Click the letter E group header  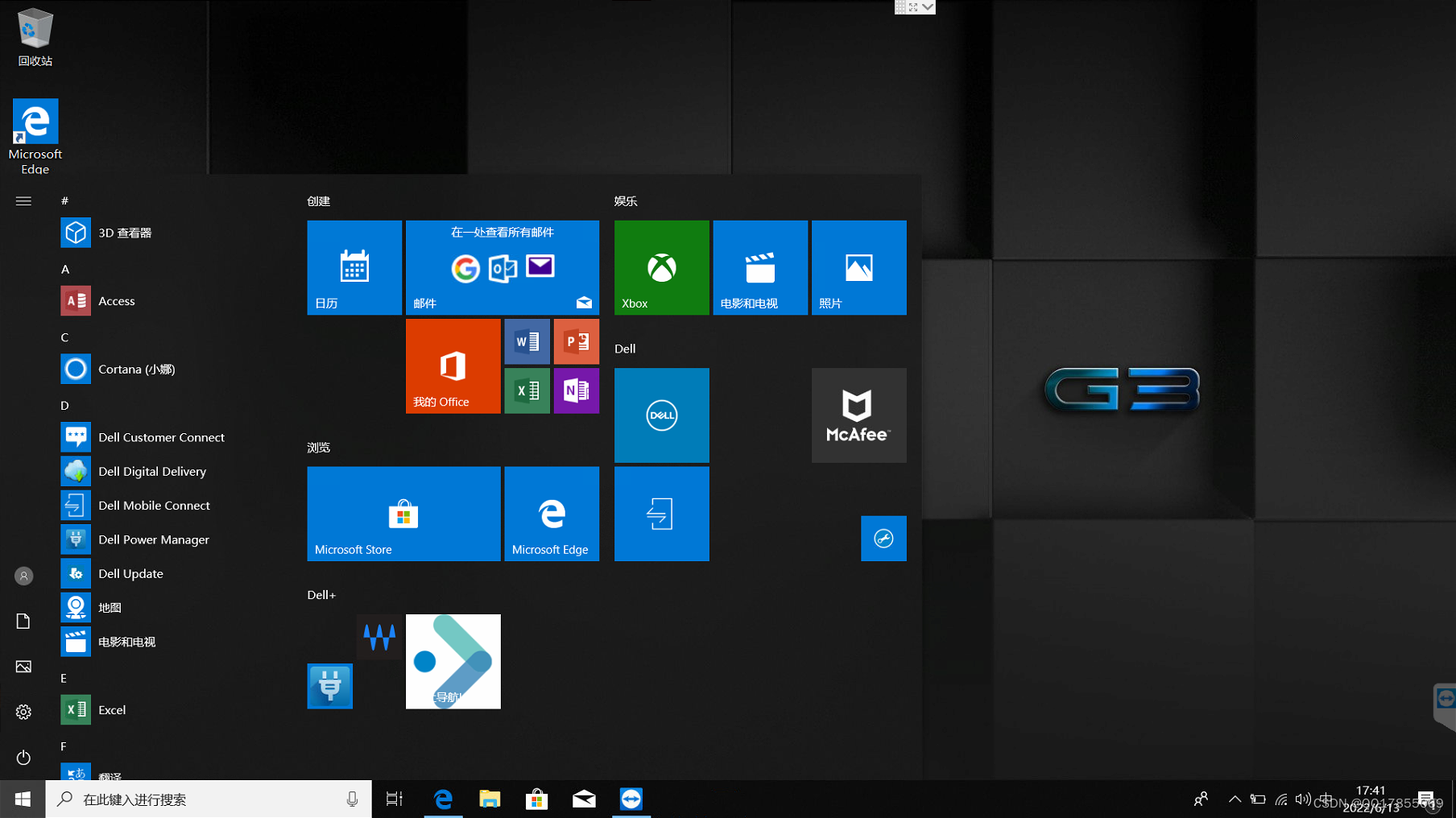(x=64, y=678)
